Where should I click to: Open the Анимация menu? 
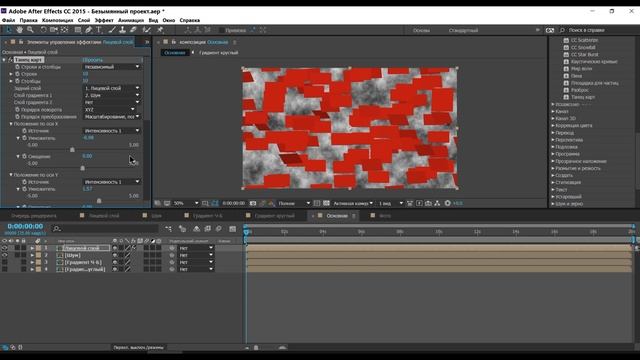(131, 20)
